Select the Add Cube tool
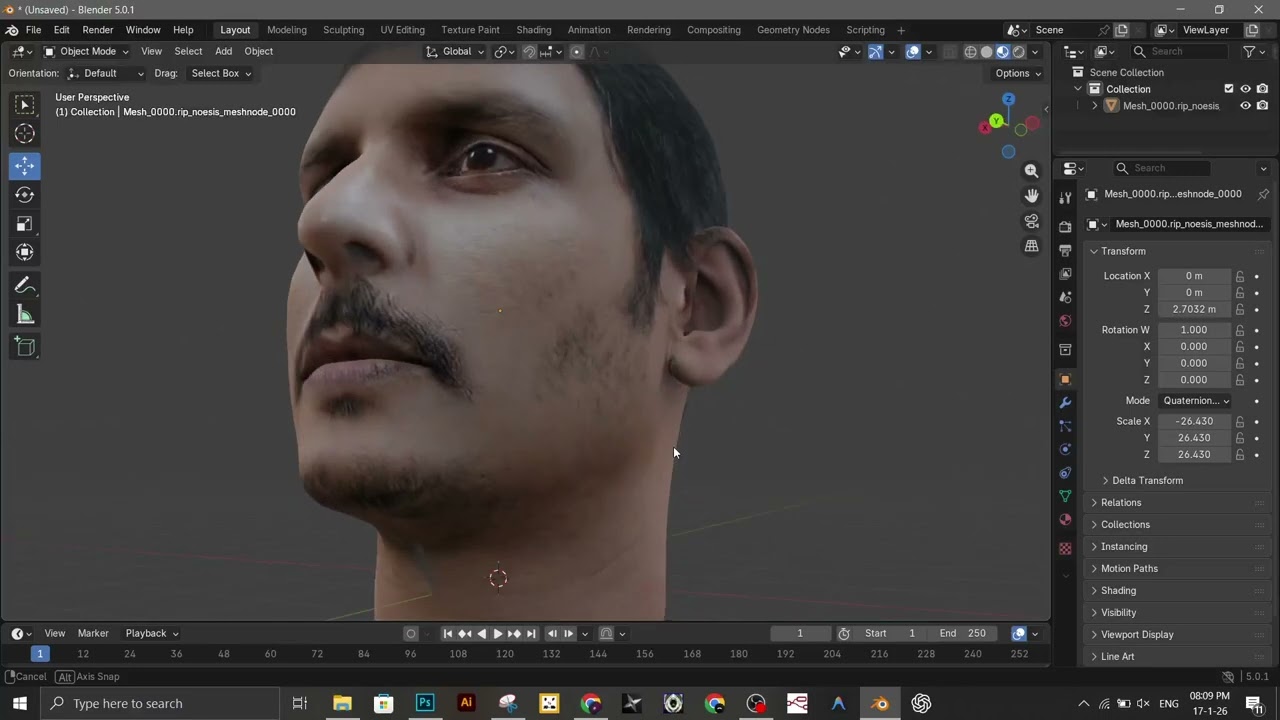Screen dimensions: 1280x720 25,347
